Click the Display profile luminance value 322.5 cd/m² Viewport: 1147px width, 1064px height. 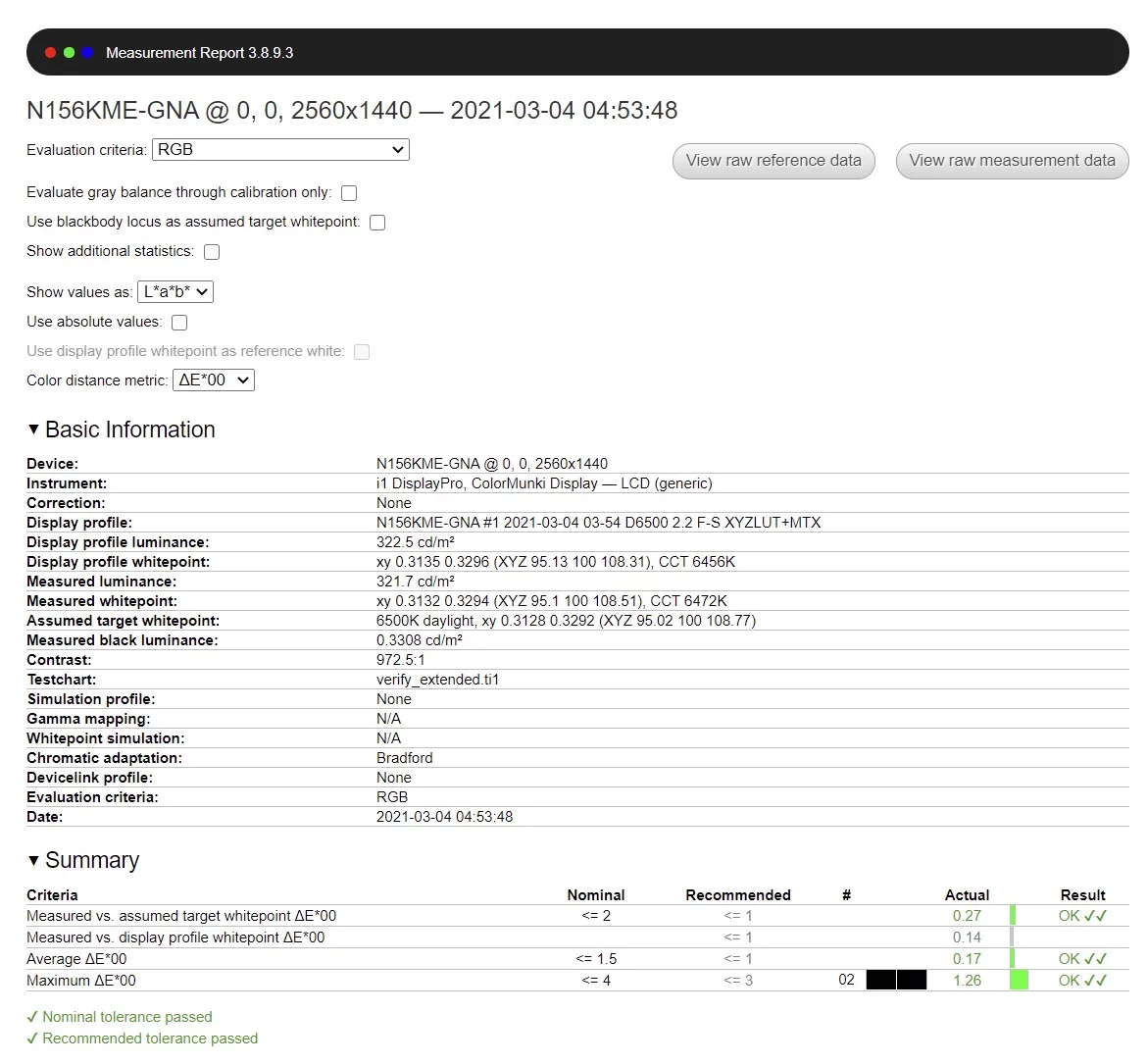pos(416,543)
